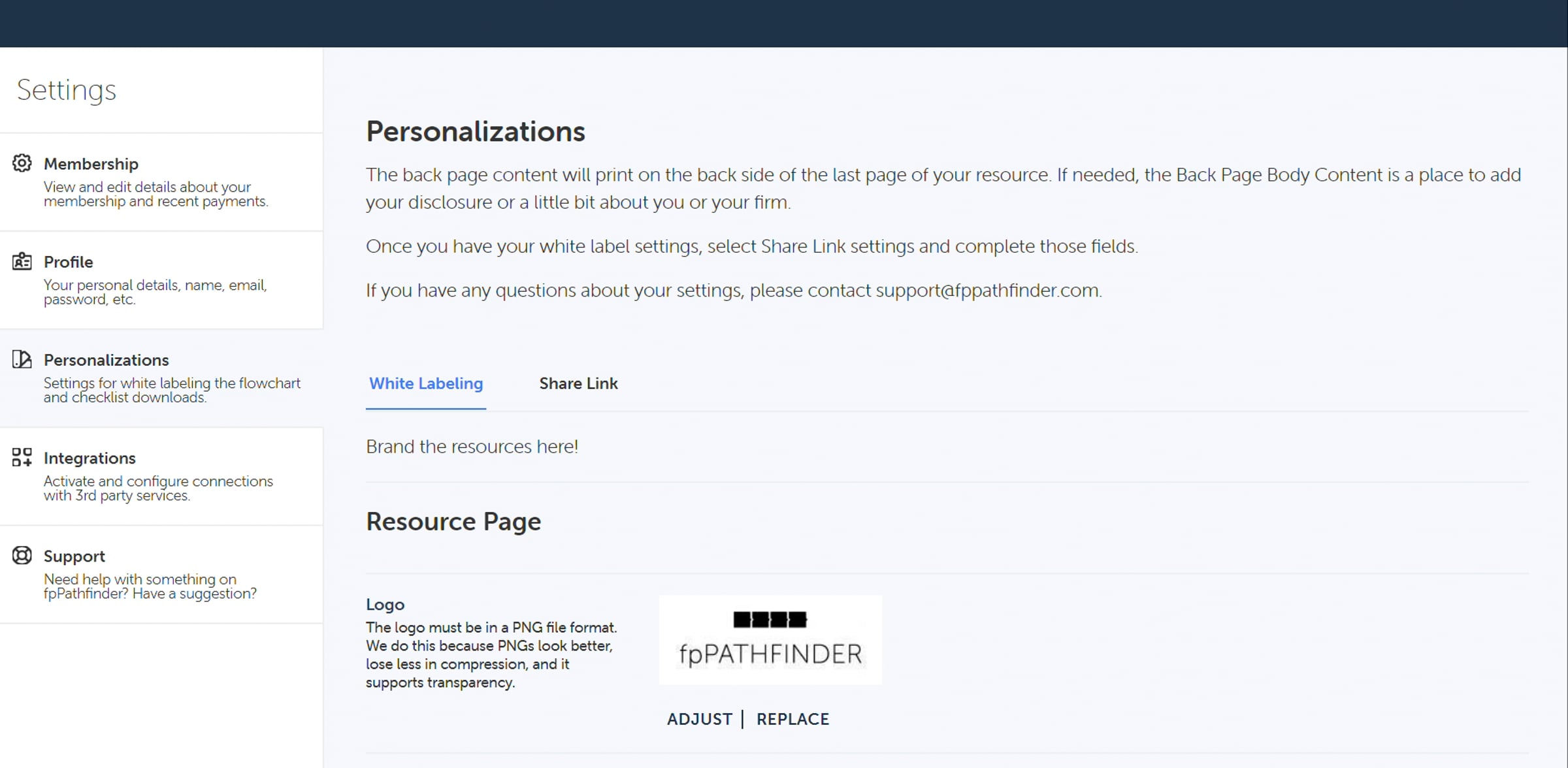Click the Integrations grid-plus icon
This screenshot has width=1568, height=768.
coord(22,457)
